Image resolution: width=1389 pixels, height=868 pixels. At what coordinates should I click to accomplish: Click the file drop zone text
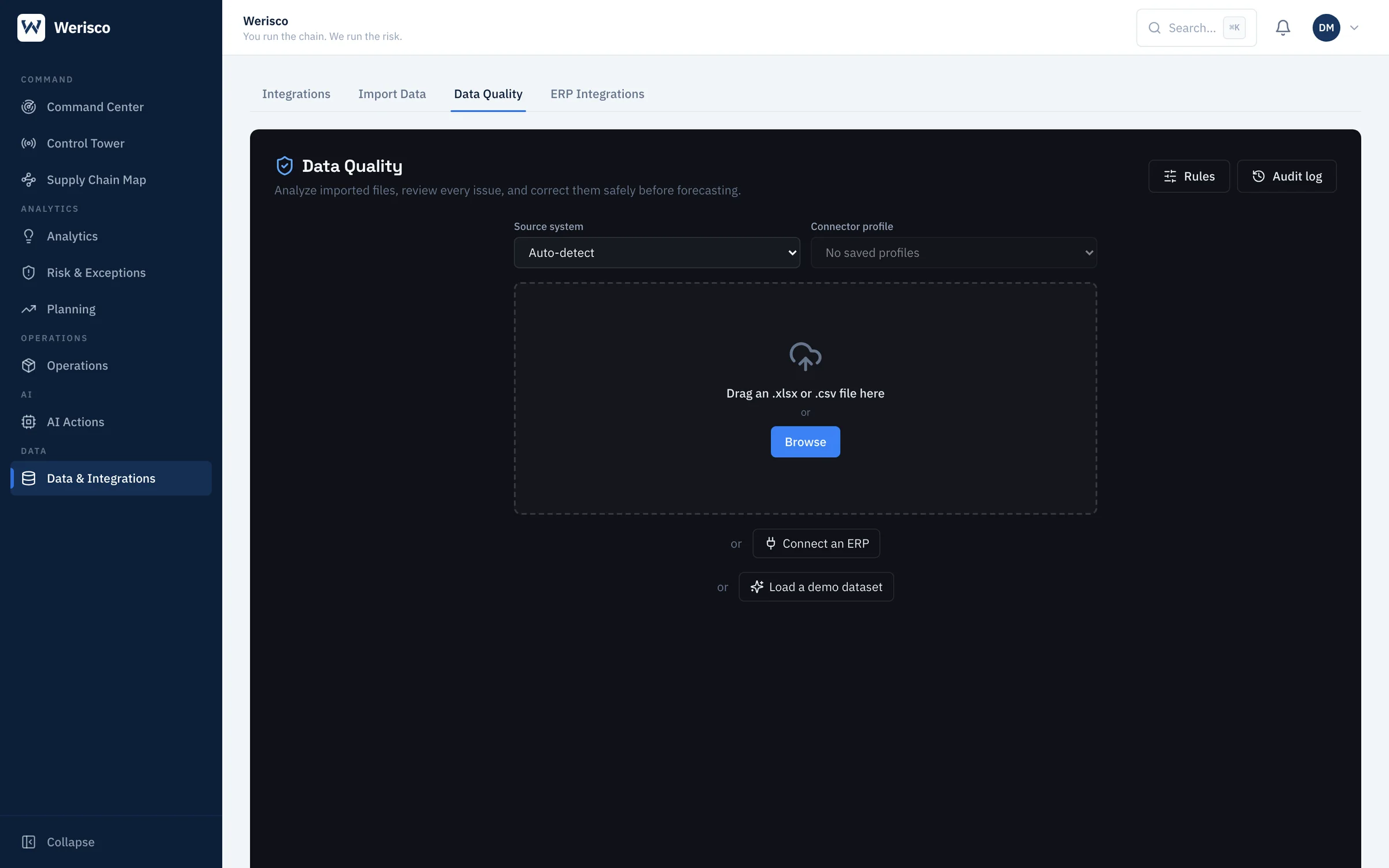[805, 393]
